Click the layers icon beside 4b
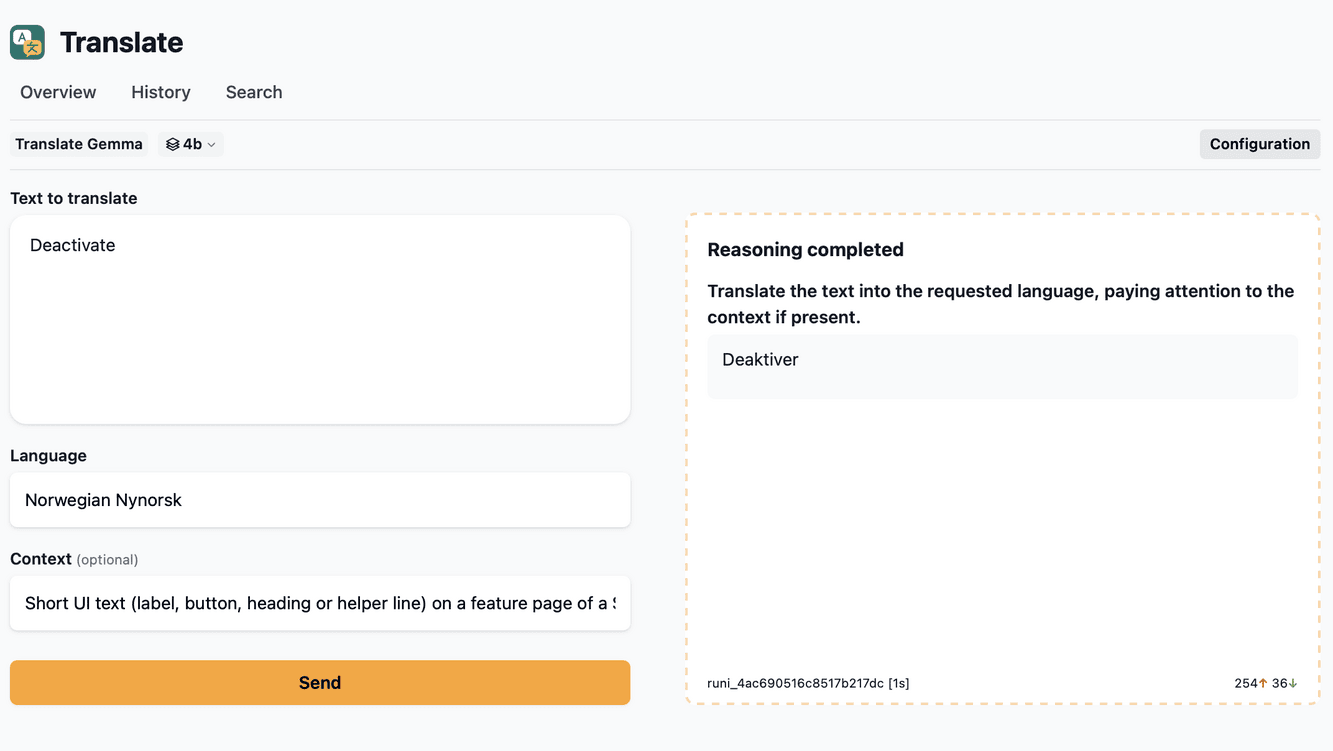This screenshot has width=1333, height=751. pyautogui.click(x=172, y=144)
